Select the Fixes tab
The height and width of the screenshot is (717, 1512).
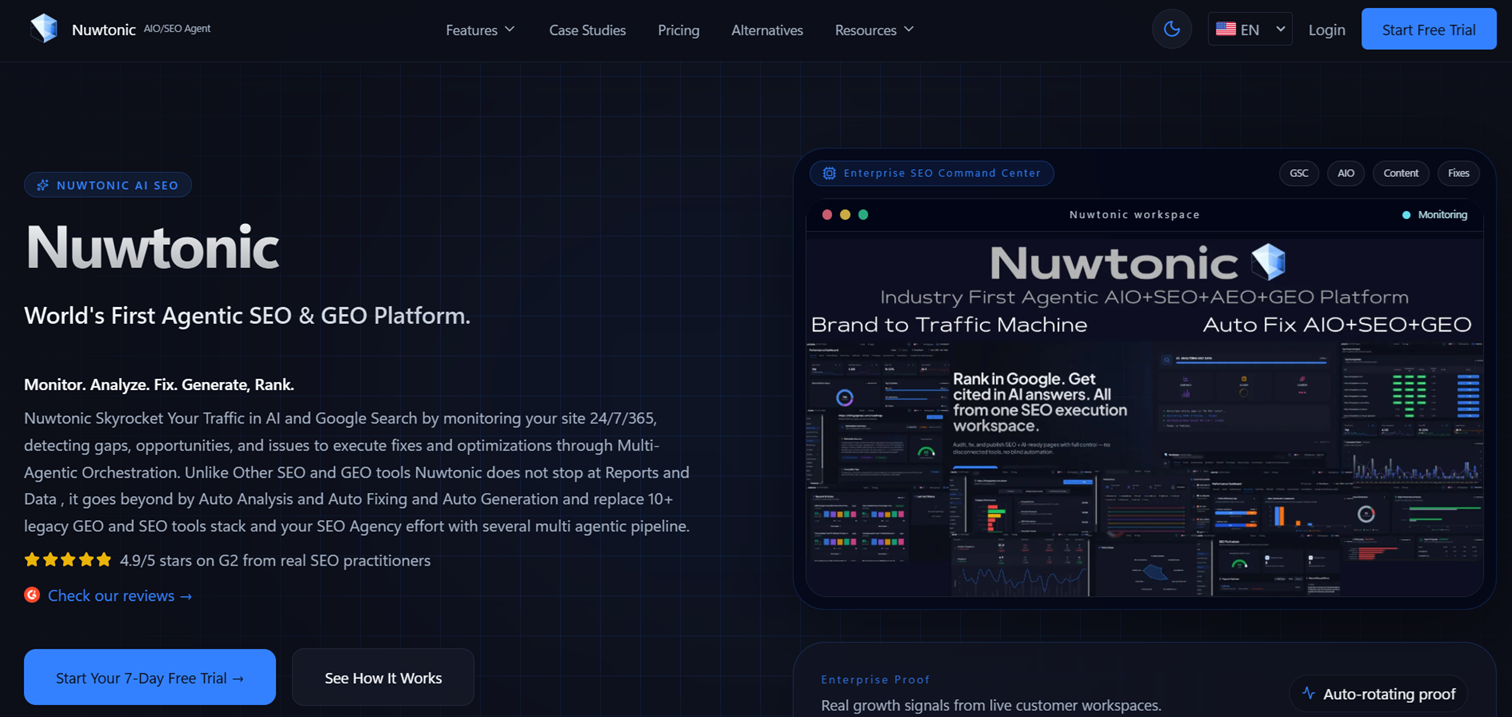[x=1458, y=173]
